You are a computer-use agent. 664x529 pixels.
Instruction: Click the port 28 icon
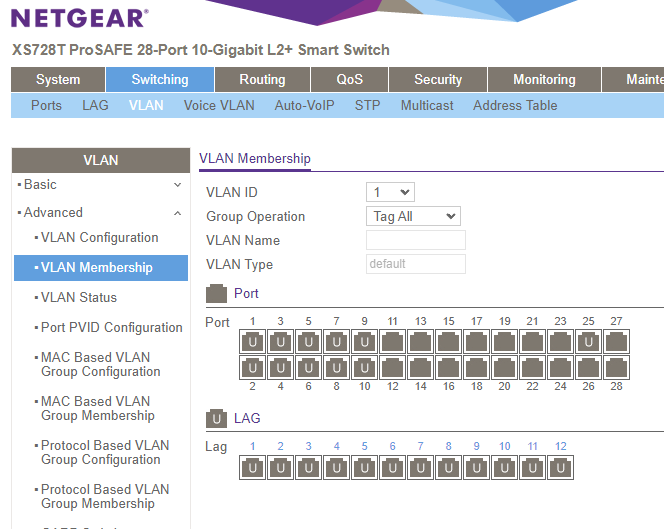tap(617, 368)
